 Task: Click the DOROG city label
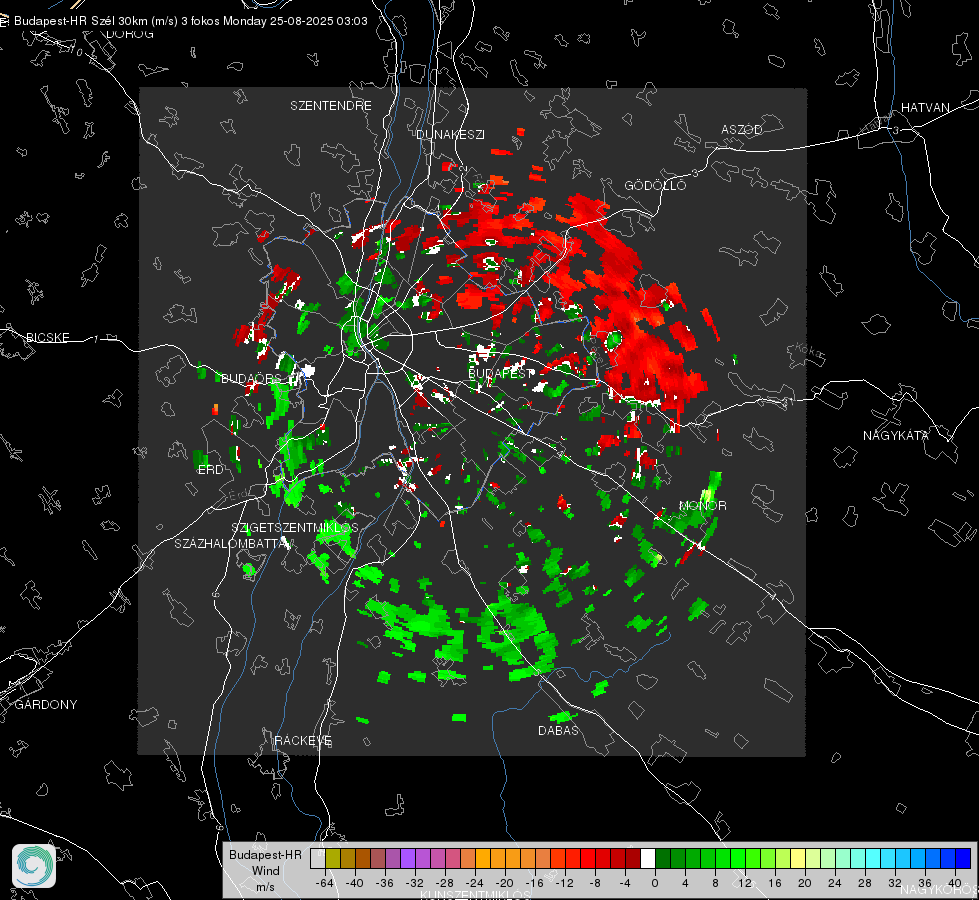(130, 34)
